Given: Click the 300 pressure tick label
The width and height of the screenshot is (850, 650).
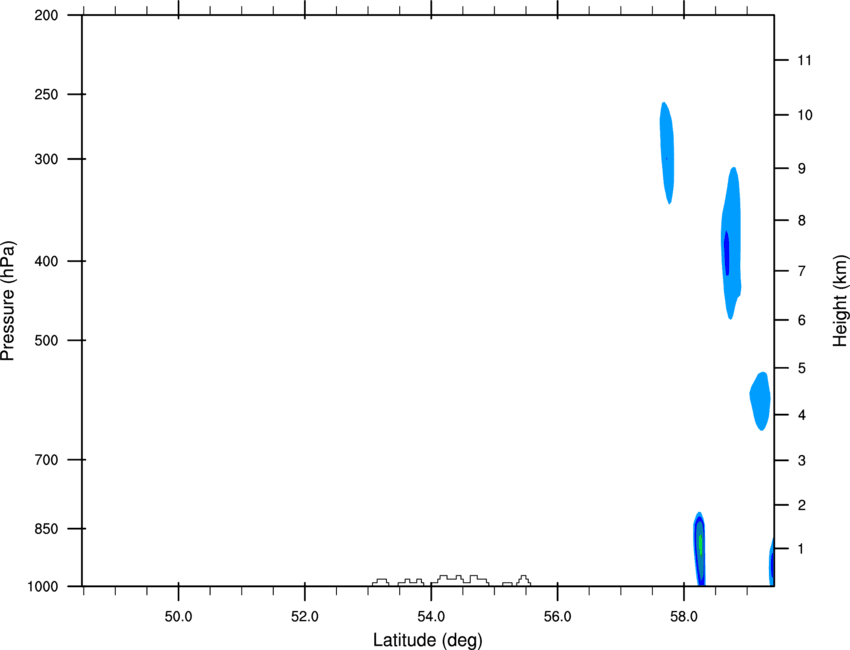Looking at the screenshot, I should [x=46, y=159].
